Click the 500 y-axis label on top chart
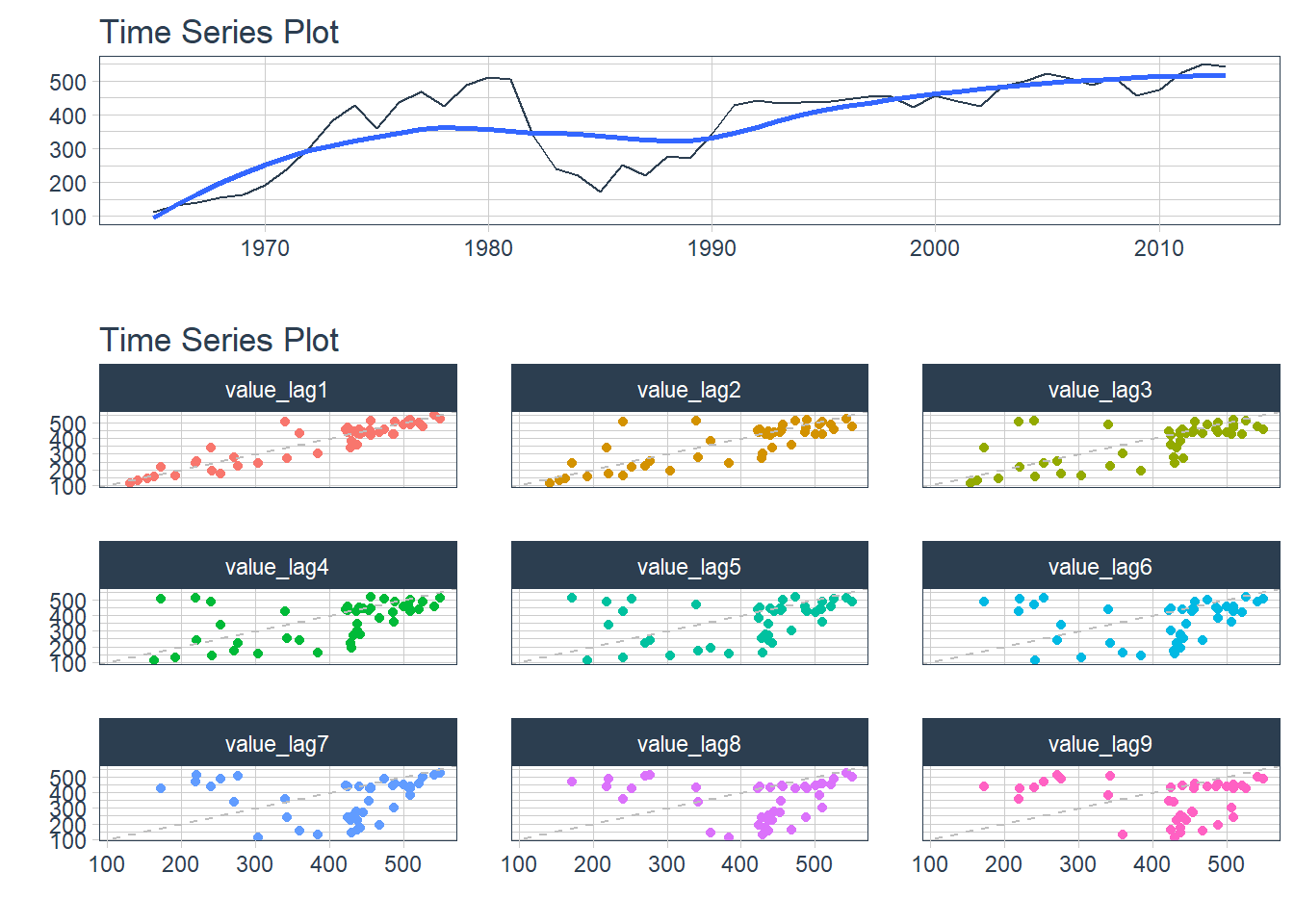The width and height of the screenshot is (1294, 924). [68, 83]
